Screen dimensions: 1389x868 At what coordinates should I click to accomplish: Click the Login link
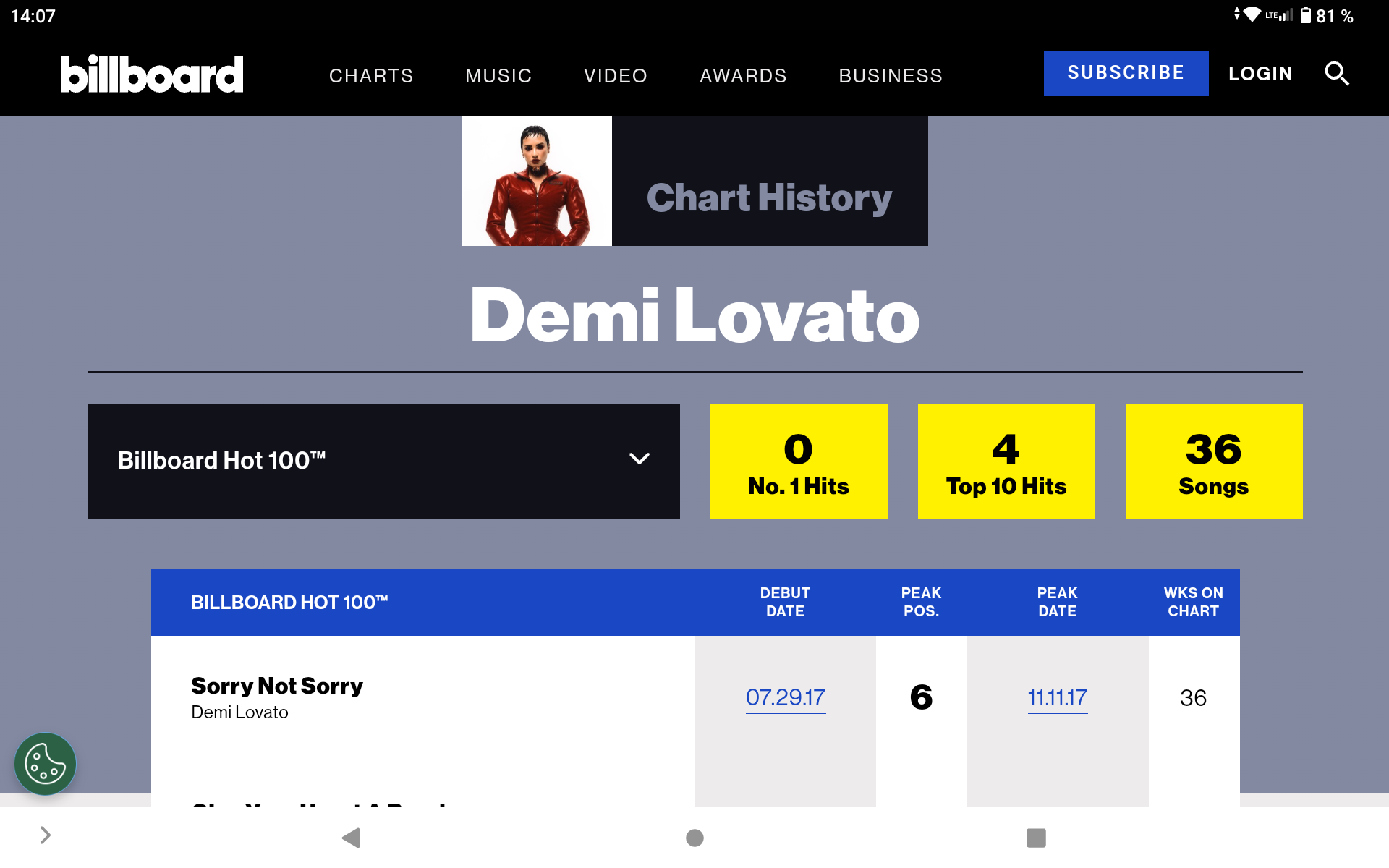1260,74
